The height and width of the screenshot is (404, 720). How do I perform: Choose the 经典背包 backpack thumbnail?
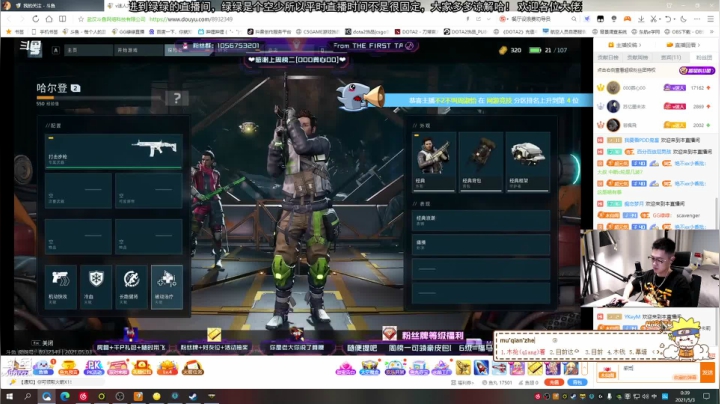pyautogui.click(x=481, y=162)
